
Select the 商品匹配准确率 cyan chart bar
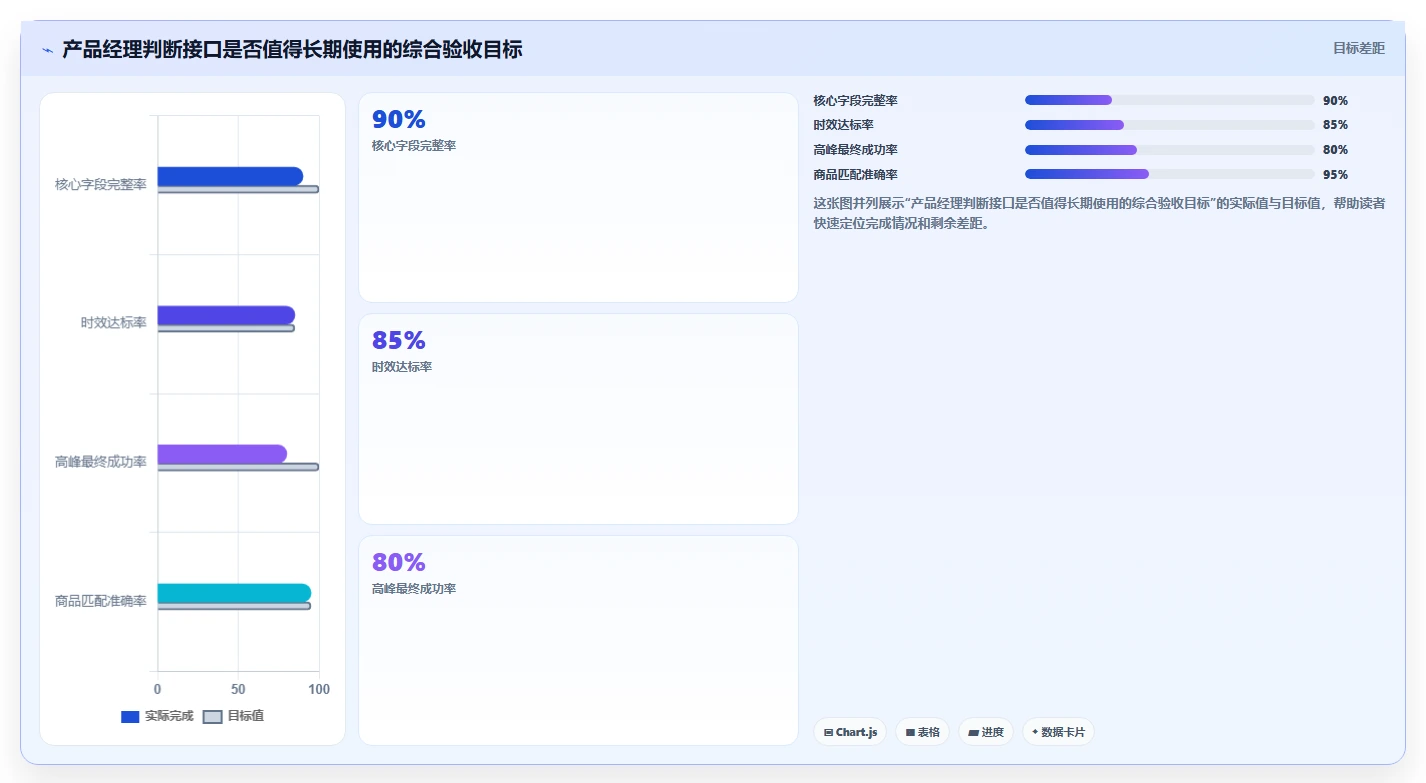click(x=234, y=593)
